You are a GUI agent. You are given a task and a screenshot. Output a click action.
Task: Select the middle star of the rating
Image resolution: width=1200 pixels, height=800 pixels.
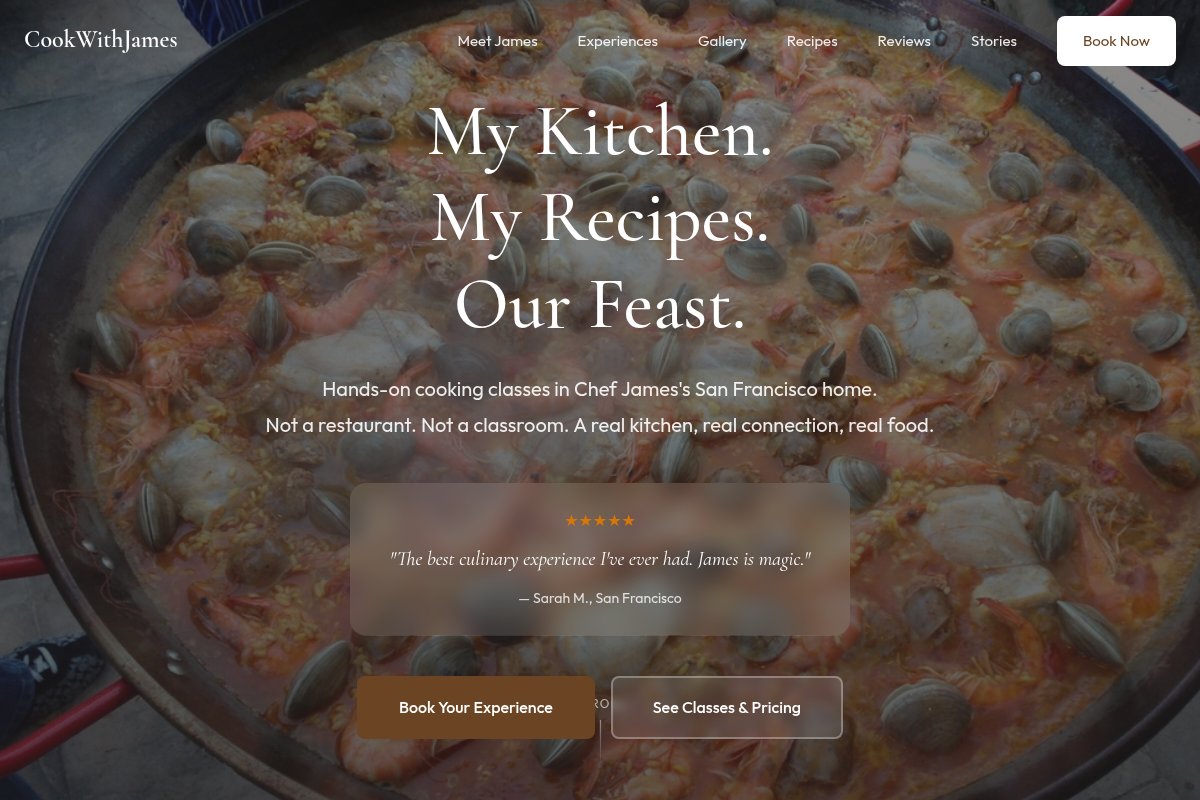click(600, 520)
